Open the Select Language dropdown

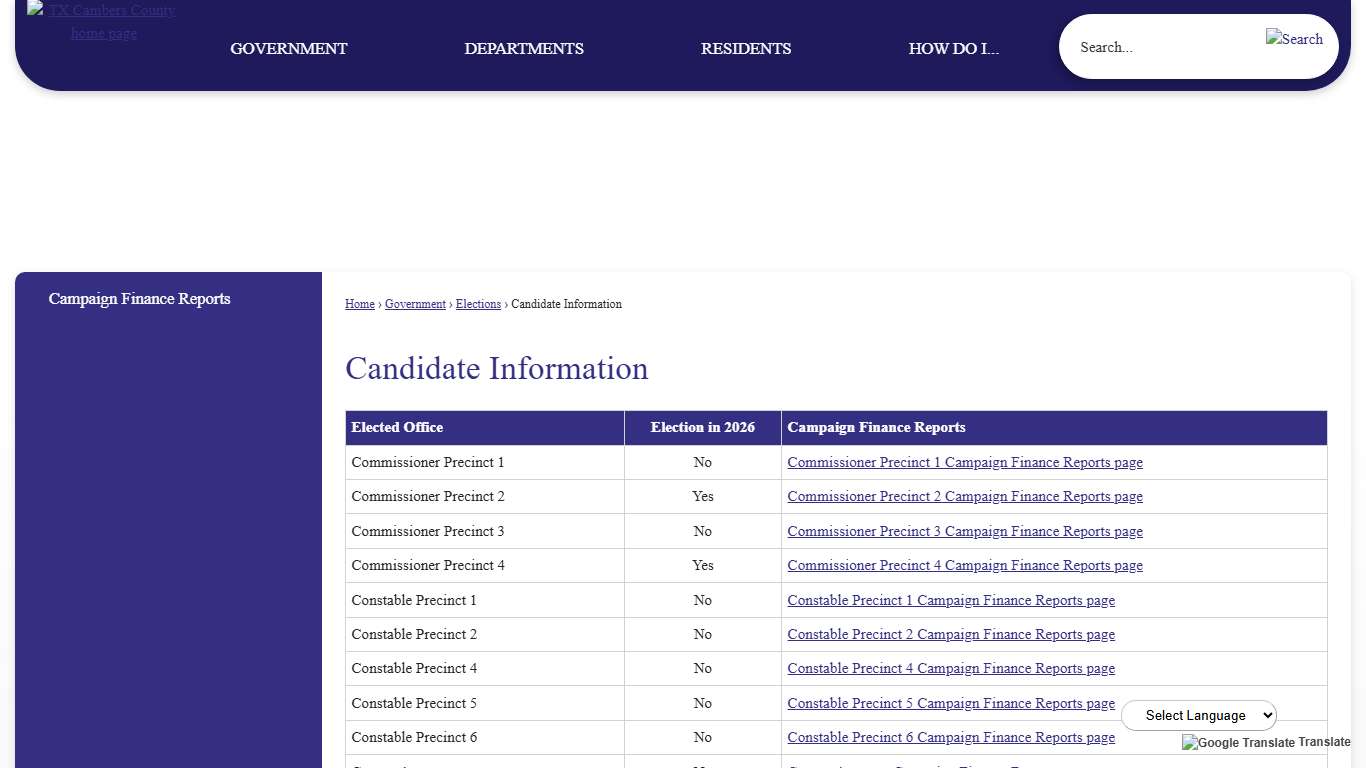click(1198, 715)
